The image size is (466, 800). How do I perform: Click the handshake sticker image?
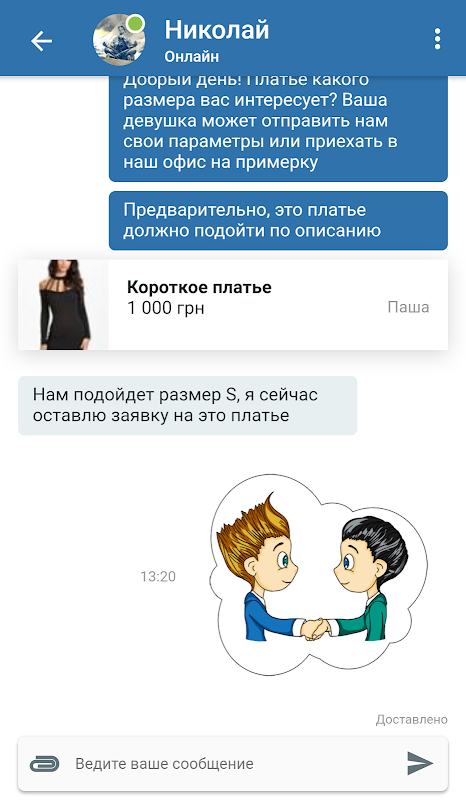pos(319,575)
